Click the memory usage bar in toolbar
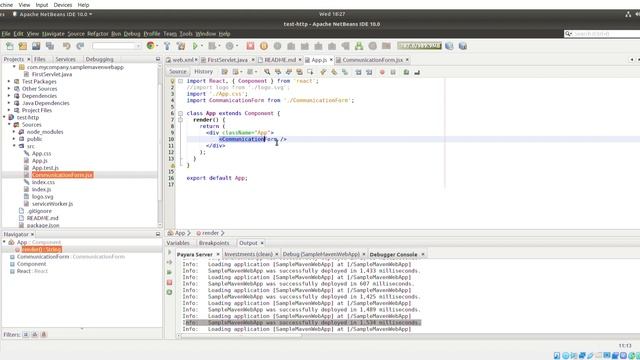This screenshot has width=640, height=360. (420, 46)
